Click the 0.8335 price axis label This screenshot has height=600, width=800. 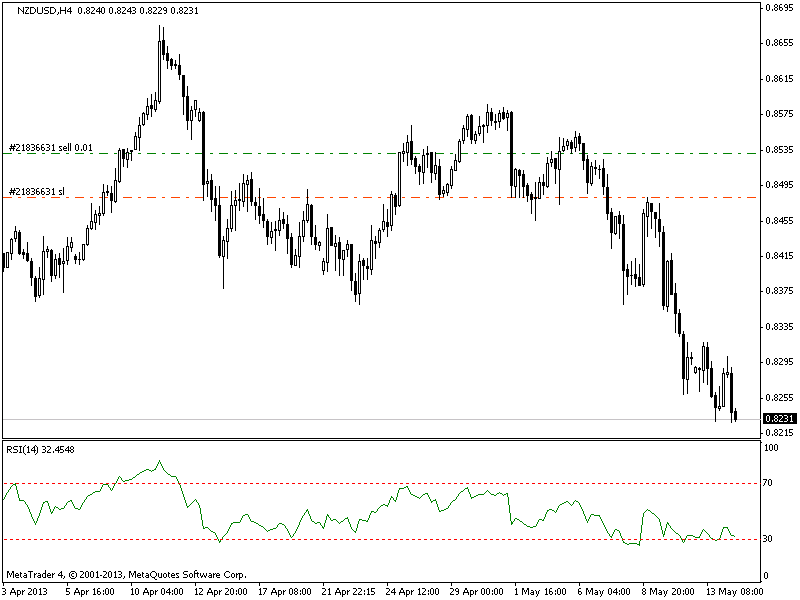pos(780,327)
